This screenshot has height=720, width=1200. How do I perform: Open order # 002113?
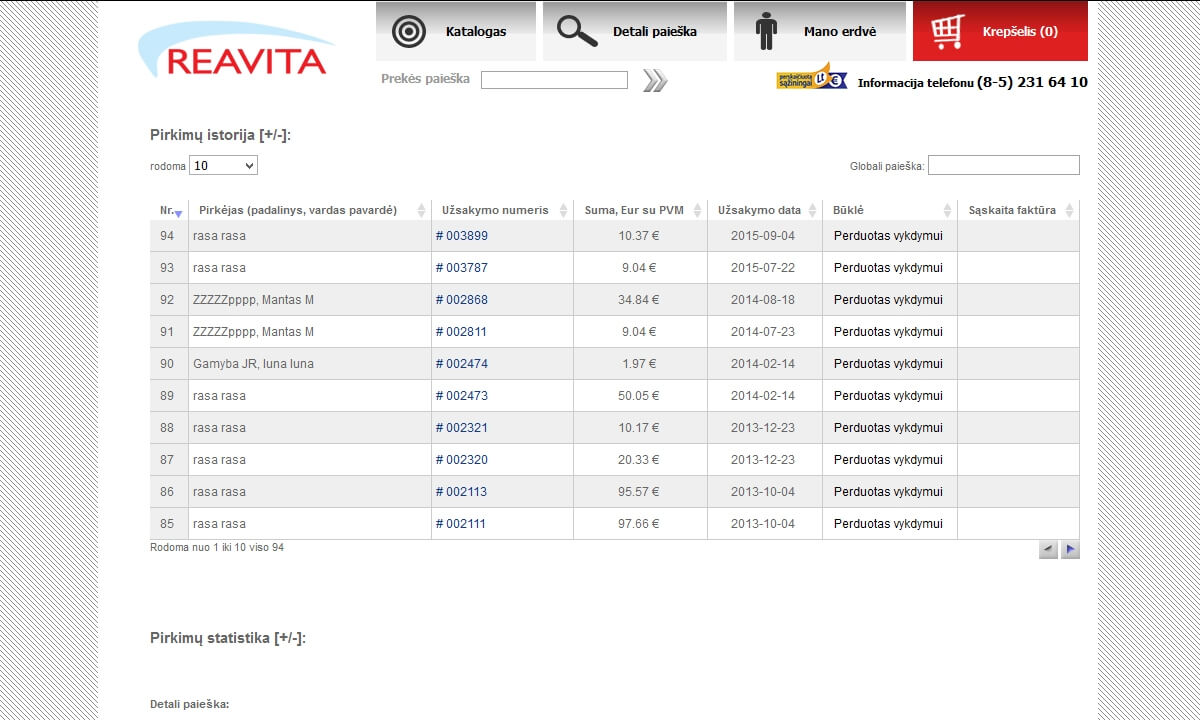(x=461, y=492)
